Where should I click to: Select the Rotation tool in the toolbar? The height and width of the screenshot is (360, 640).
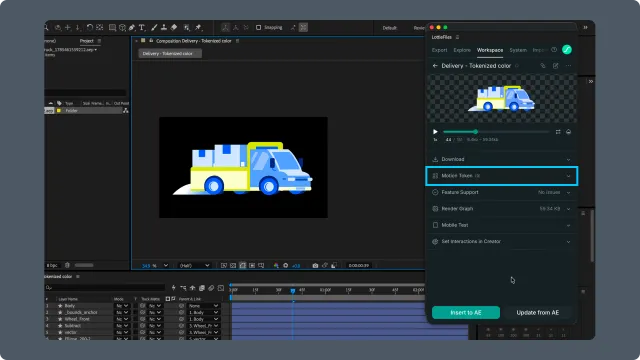(89, 27)
